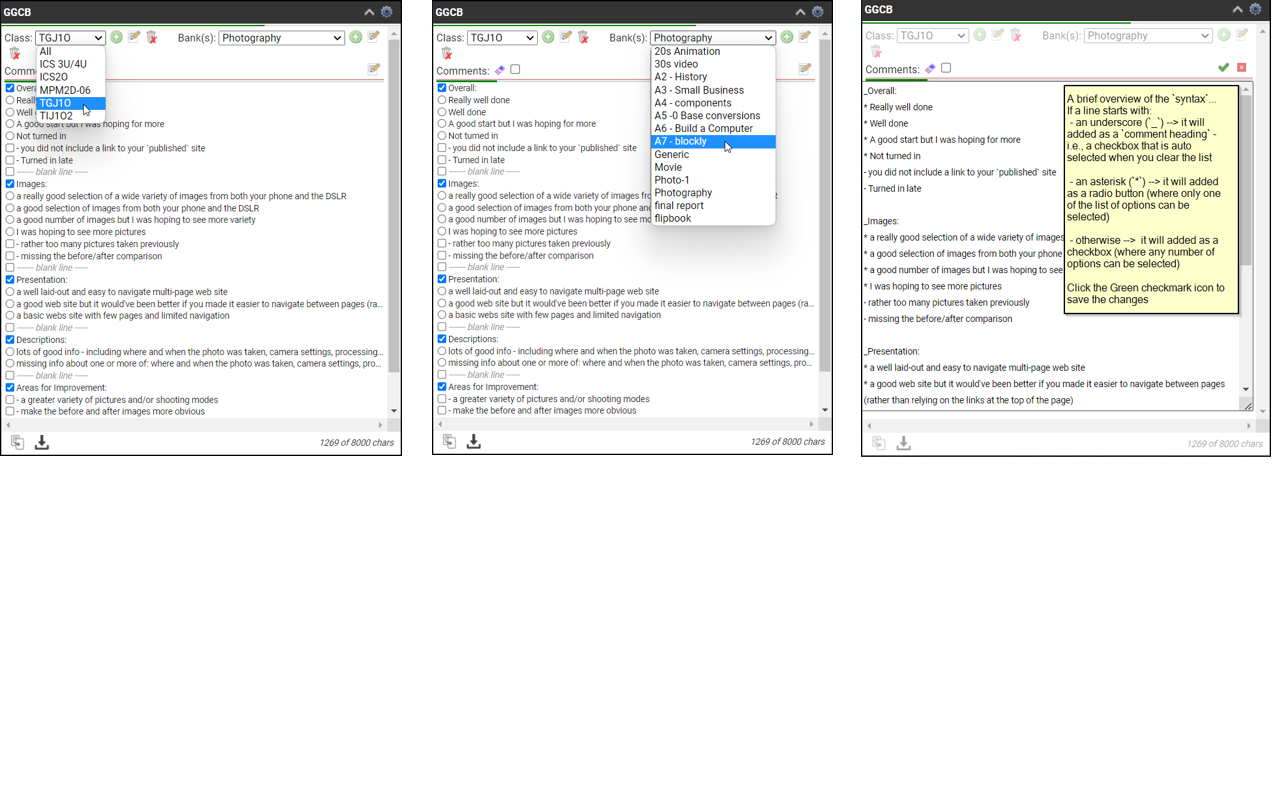Screen dimensions: 1280x800
Task: Click edit-bank pencil icon in panel with open Bank list
Action: click(x=805, y=37)
